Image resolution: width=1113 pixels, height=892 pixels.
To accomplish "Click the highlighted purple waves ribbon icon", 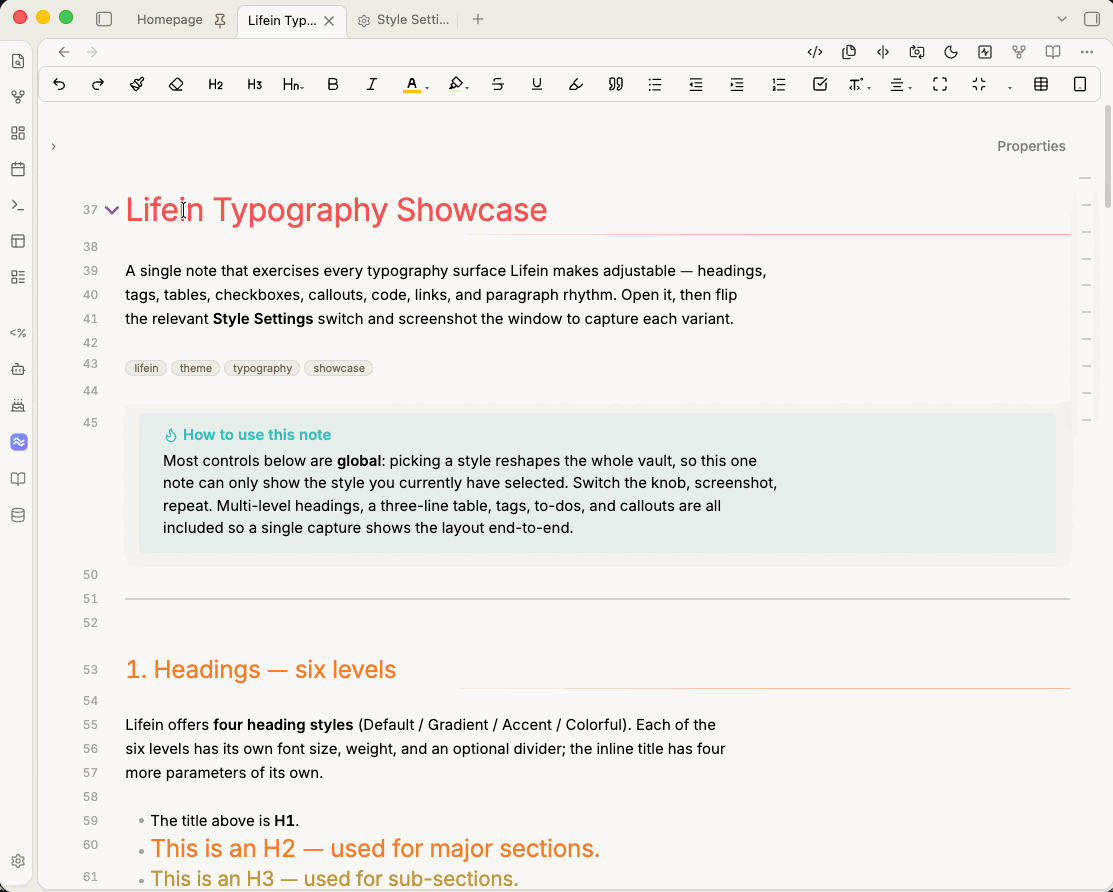I will [x=19, y=442].
